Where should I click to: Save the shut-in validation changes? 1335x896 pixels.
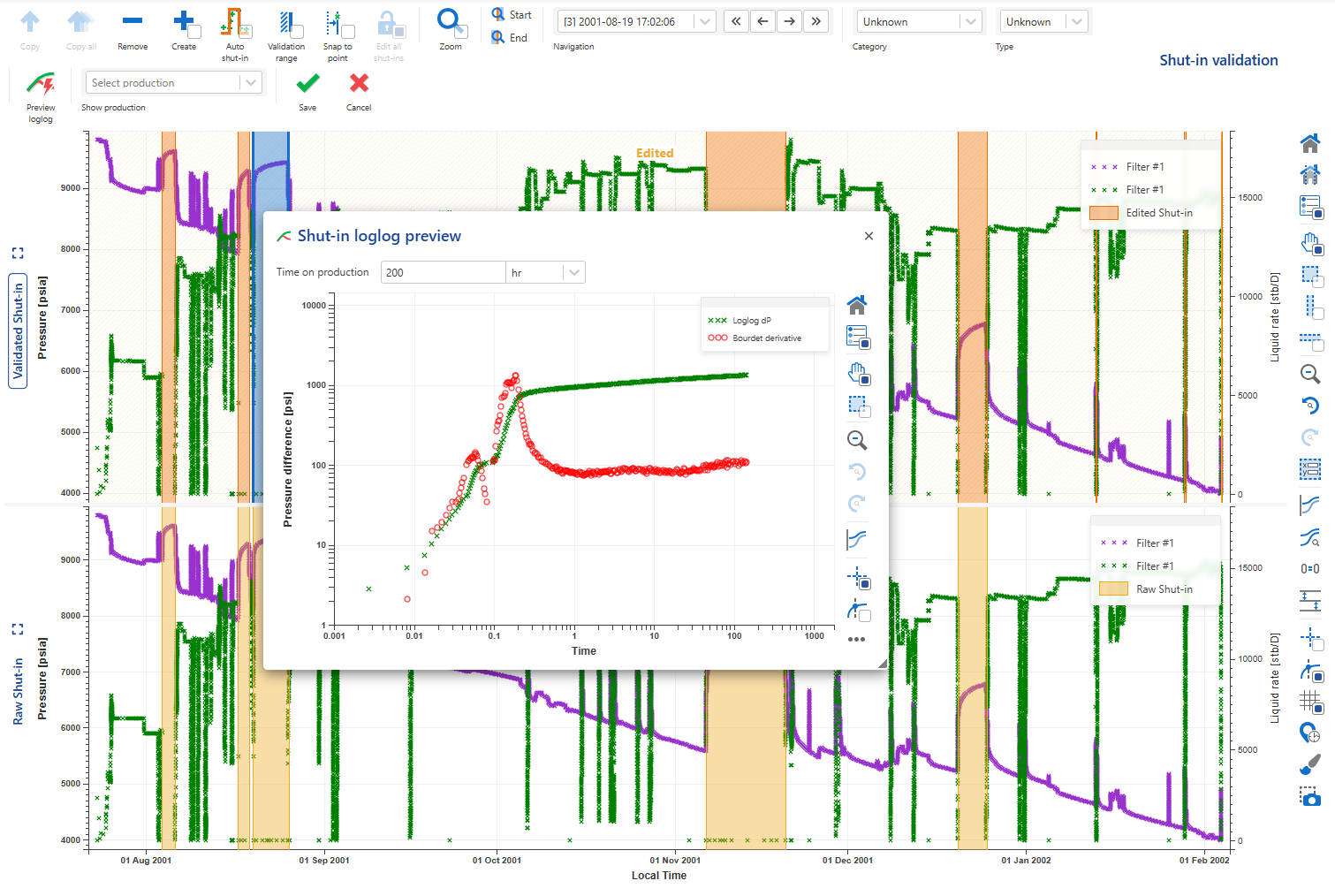tap(307, 85)
